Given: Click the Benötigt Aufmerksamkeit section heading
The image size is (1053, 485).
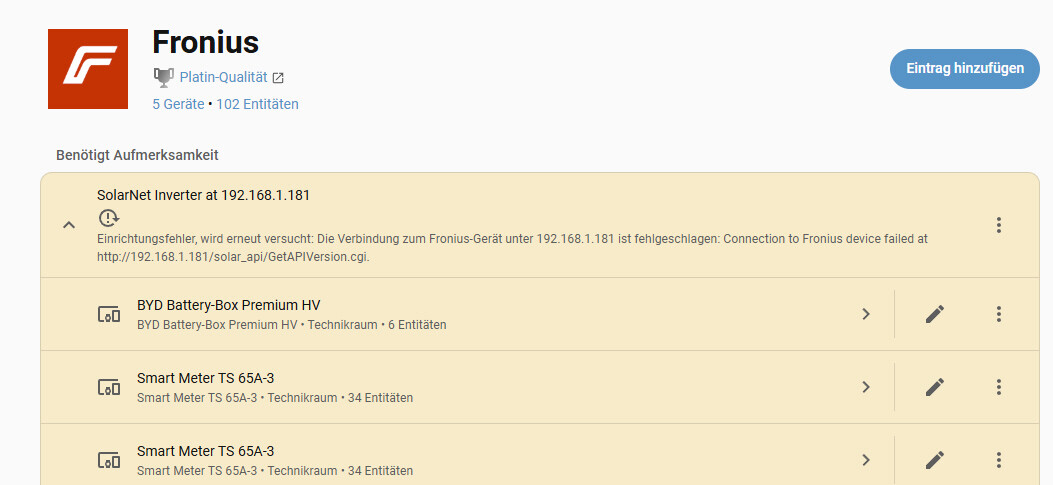Looking at the screenshot, I should click(x=138, y=155).
